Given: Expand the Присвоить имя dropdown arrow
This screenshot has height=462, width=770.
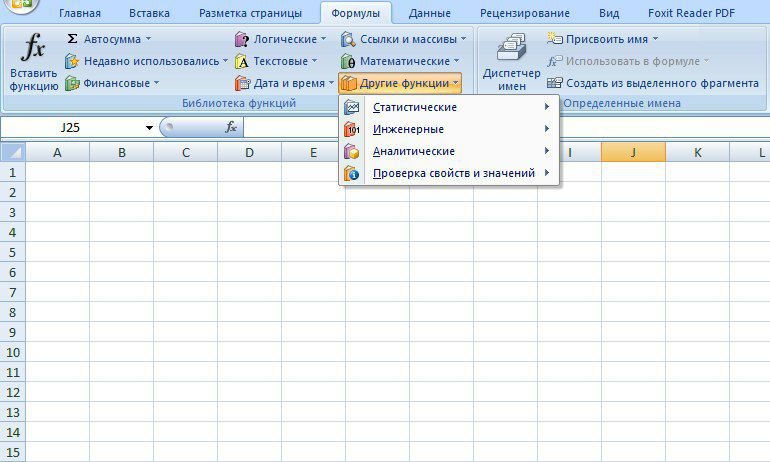Looking at the screenshot, I should 655,39.
